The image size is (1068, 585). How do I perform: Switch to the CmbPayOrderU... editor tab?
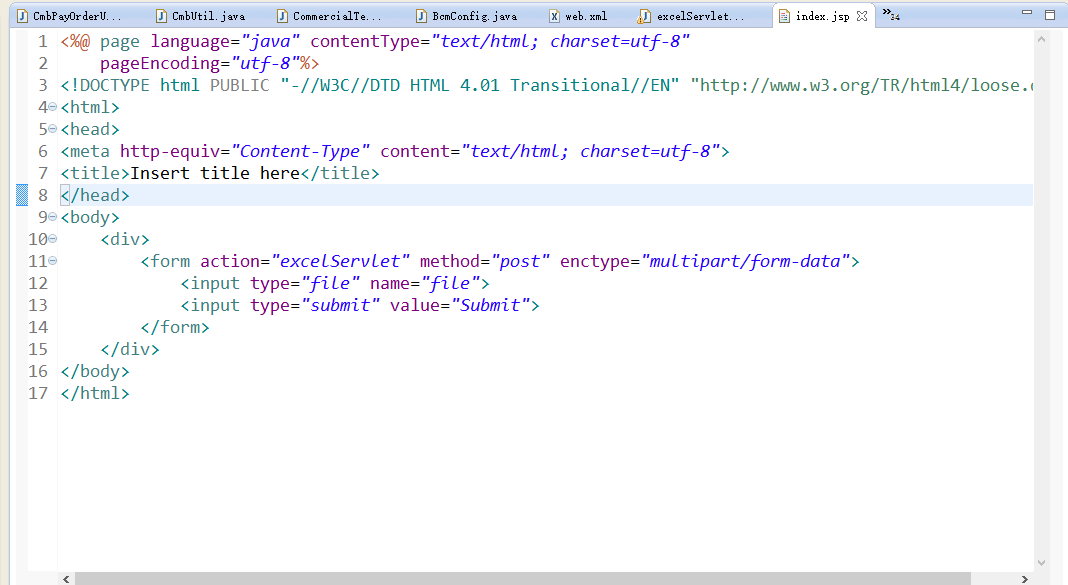[x=69, y=16]
